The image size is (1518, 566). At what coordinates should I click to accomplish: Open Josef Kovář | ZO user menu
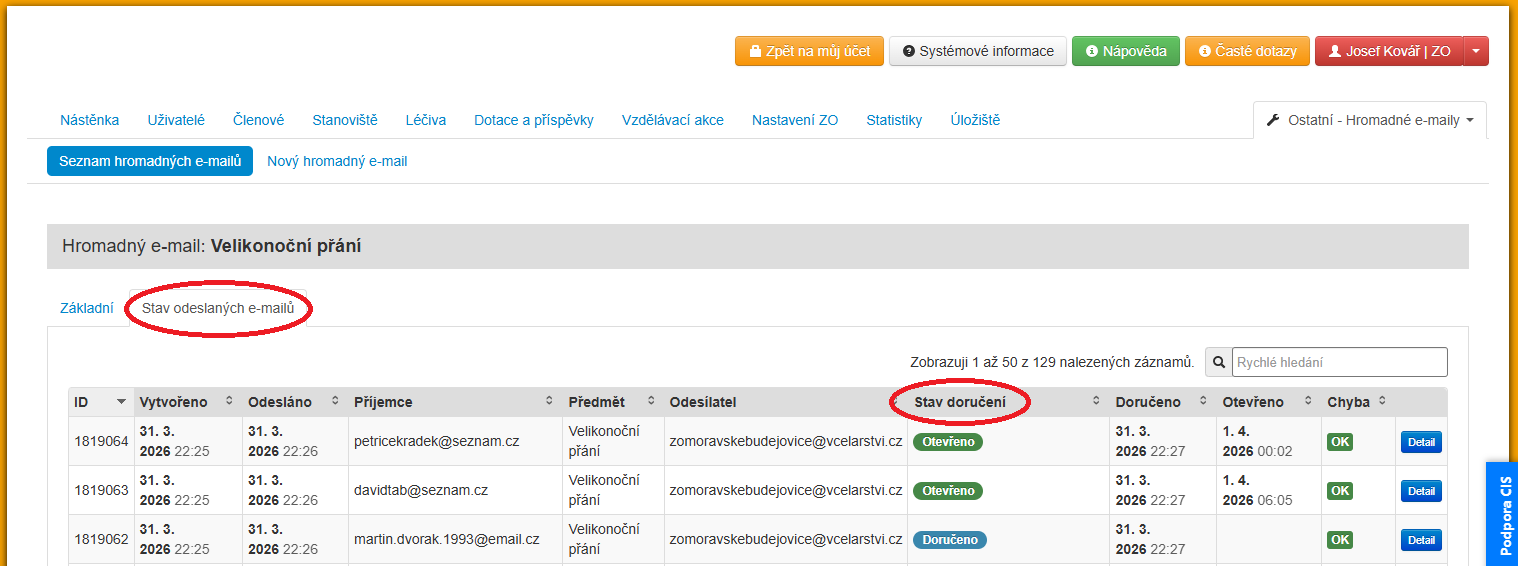click(x=1389, y=51)
